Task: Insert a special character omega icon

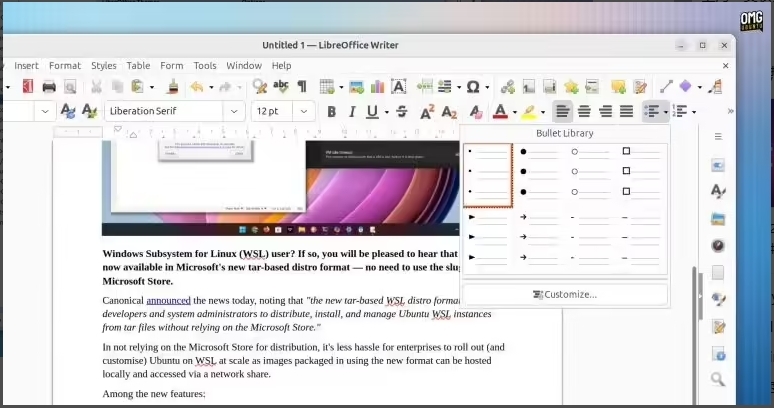Action: pyautogui.click(x=472, y=87)
